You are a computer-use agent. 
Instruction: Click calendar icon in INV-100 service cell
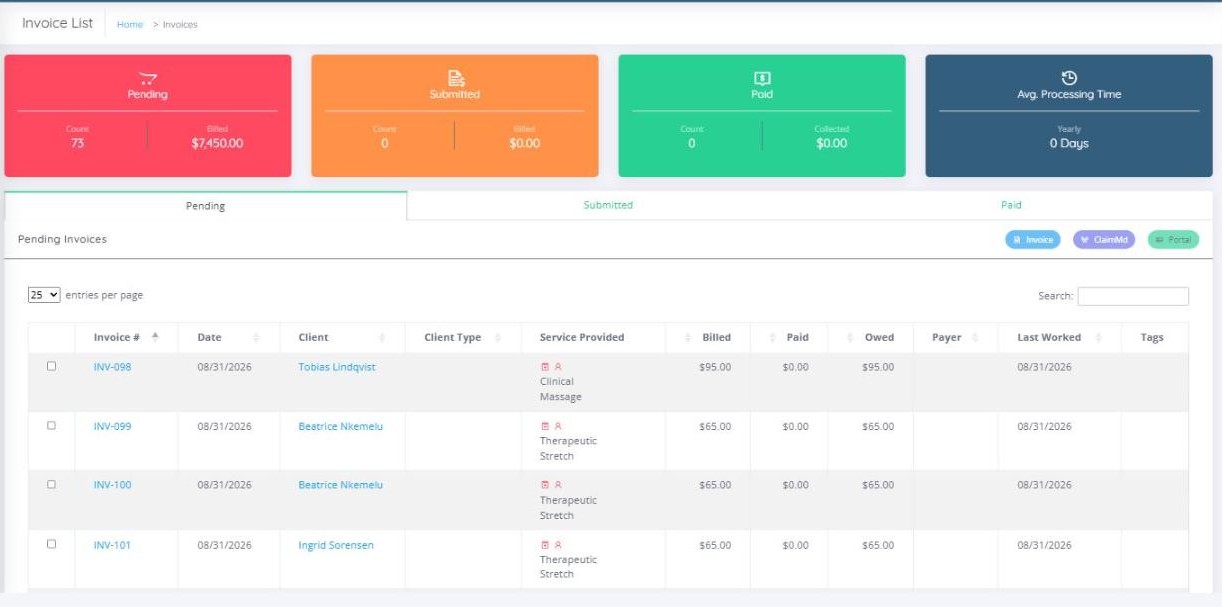pyautogui.click(x=545, y=485)
